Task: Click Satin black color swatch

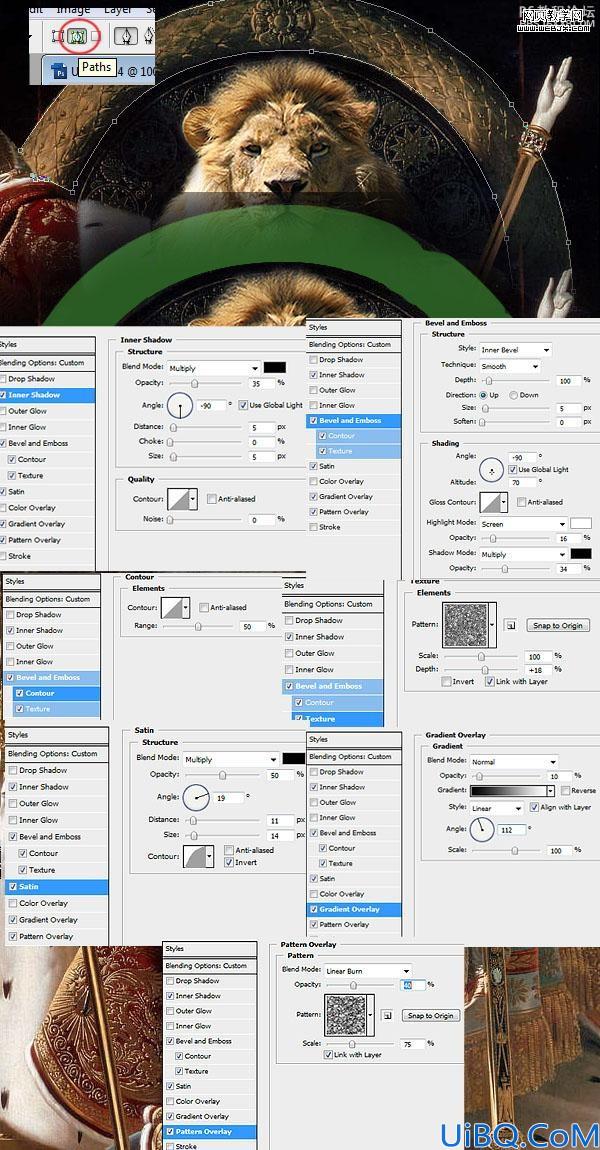Action: point(294,759)
